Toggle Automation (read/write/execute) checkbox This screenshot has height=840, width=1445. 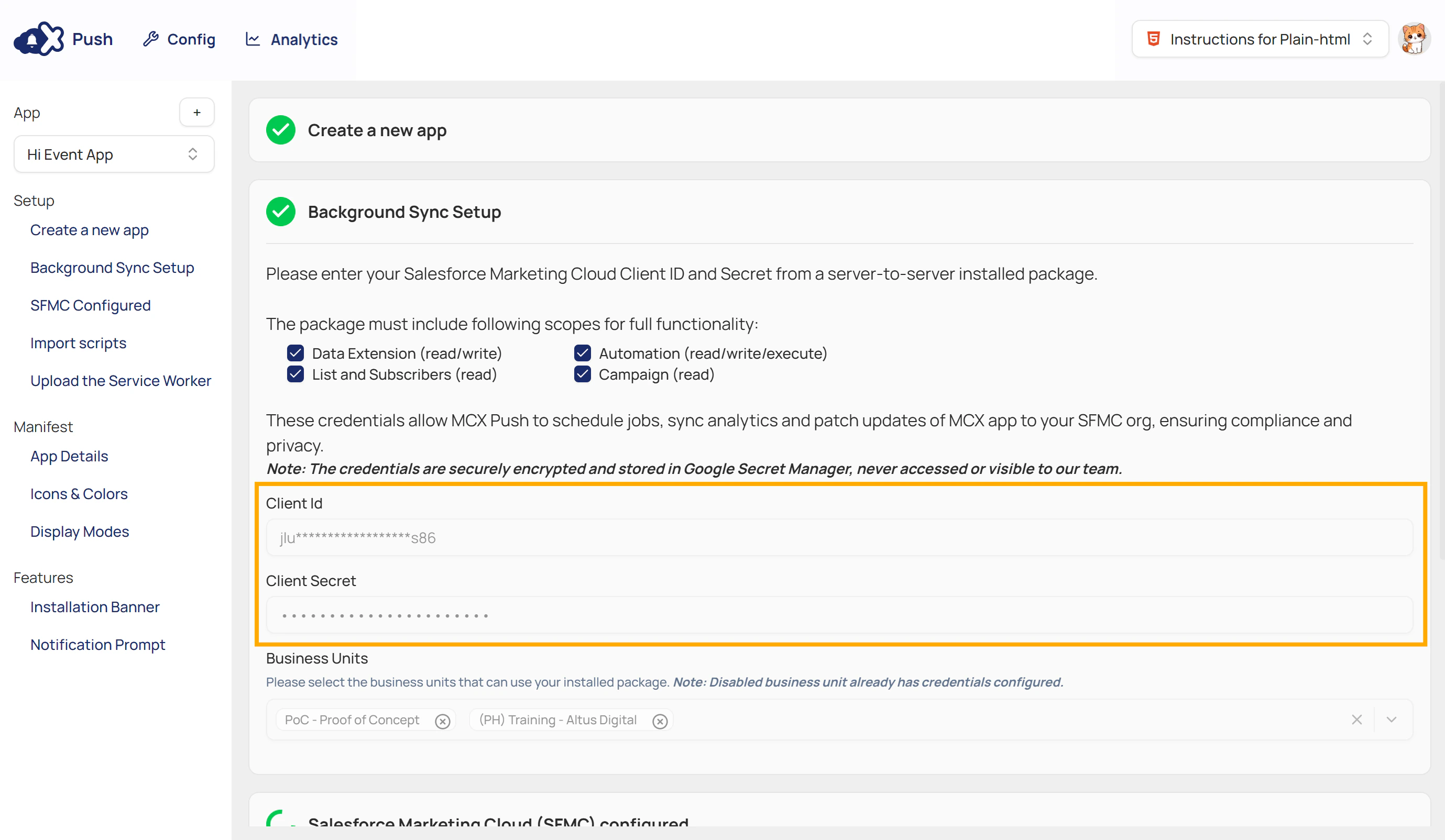(x=582, y=353)
